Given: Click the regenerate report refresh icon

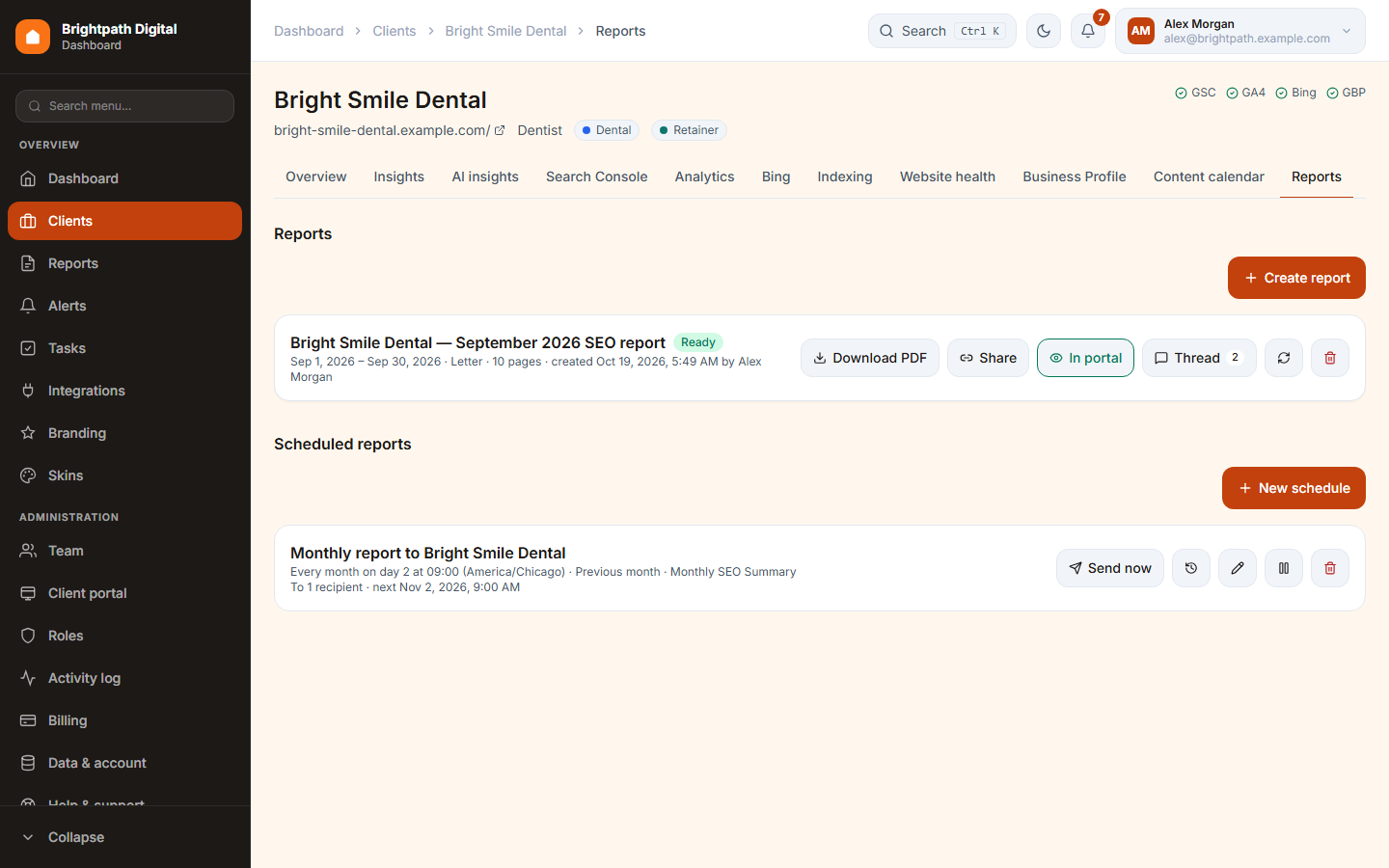Looking at the screenshot, I should (x=1284, y=358).
